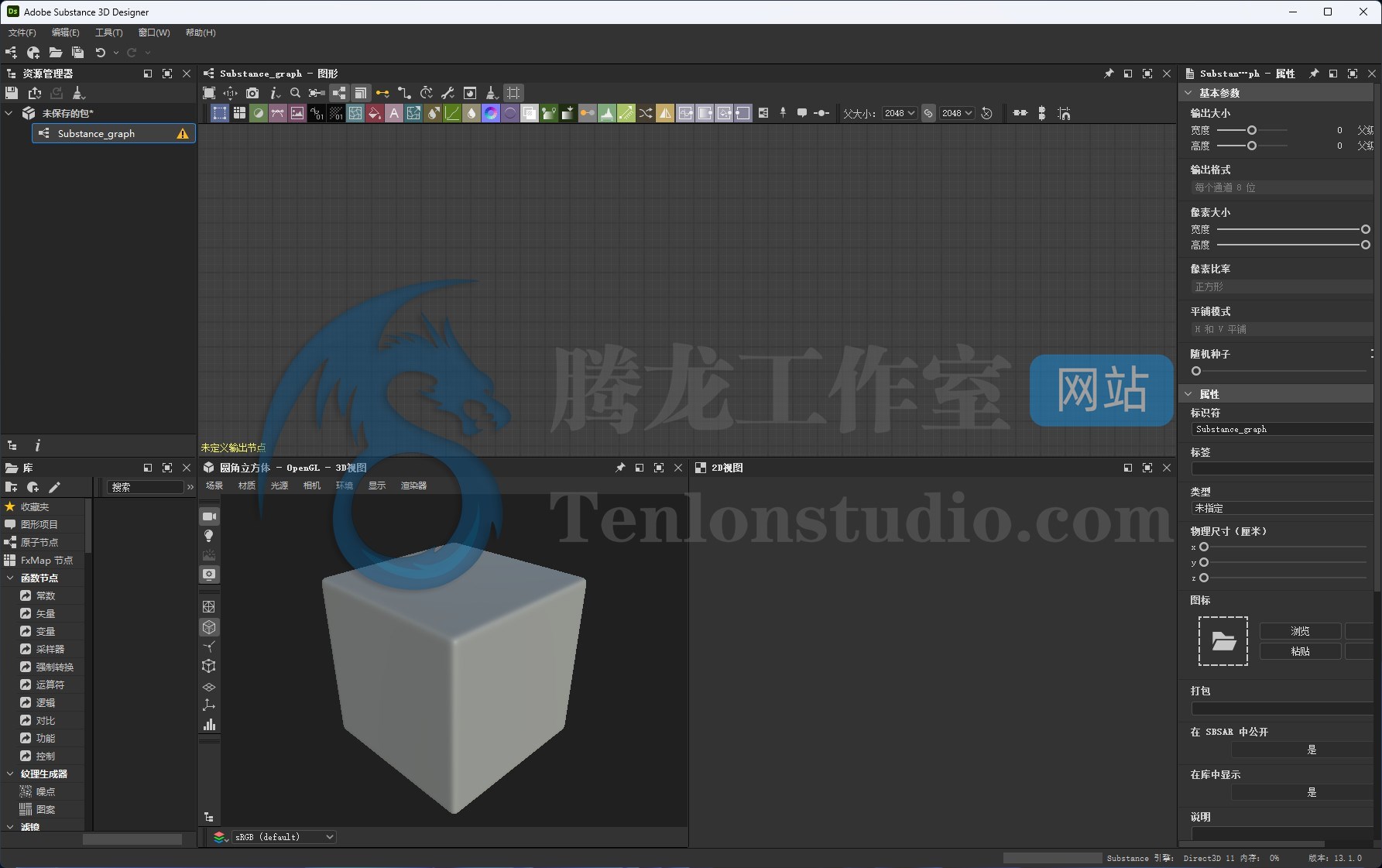The image size is (1382, 868).
Task: Click the magnifier search icon in graph toolbar
Action: click(295, 93)
